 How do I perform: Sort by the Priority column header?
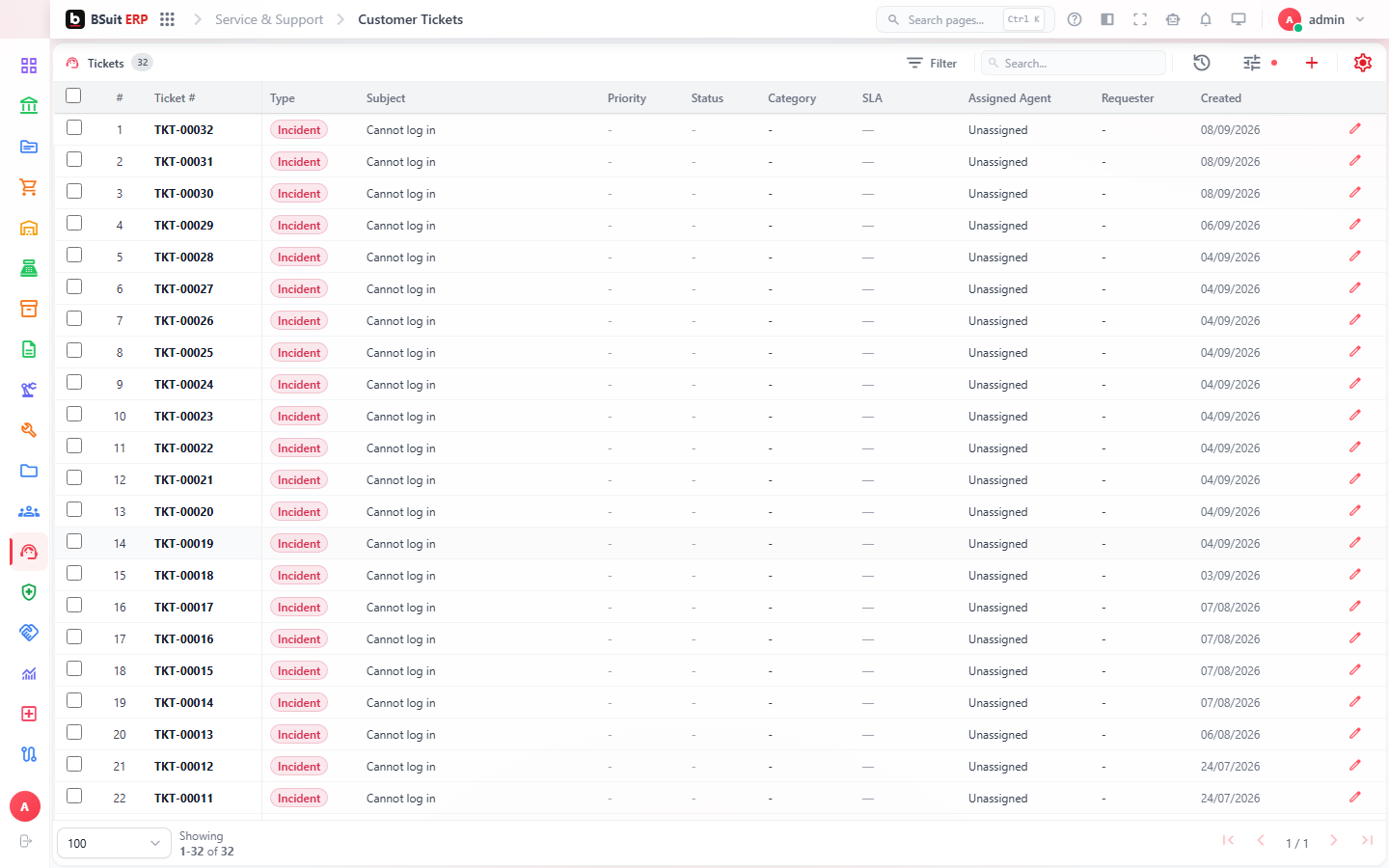tap(627, 98)
